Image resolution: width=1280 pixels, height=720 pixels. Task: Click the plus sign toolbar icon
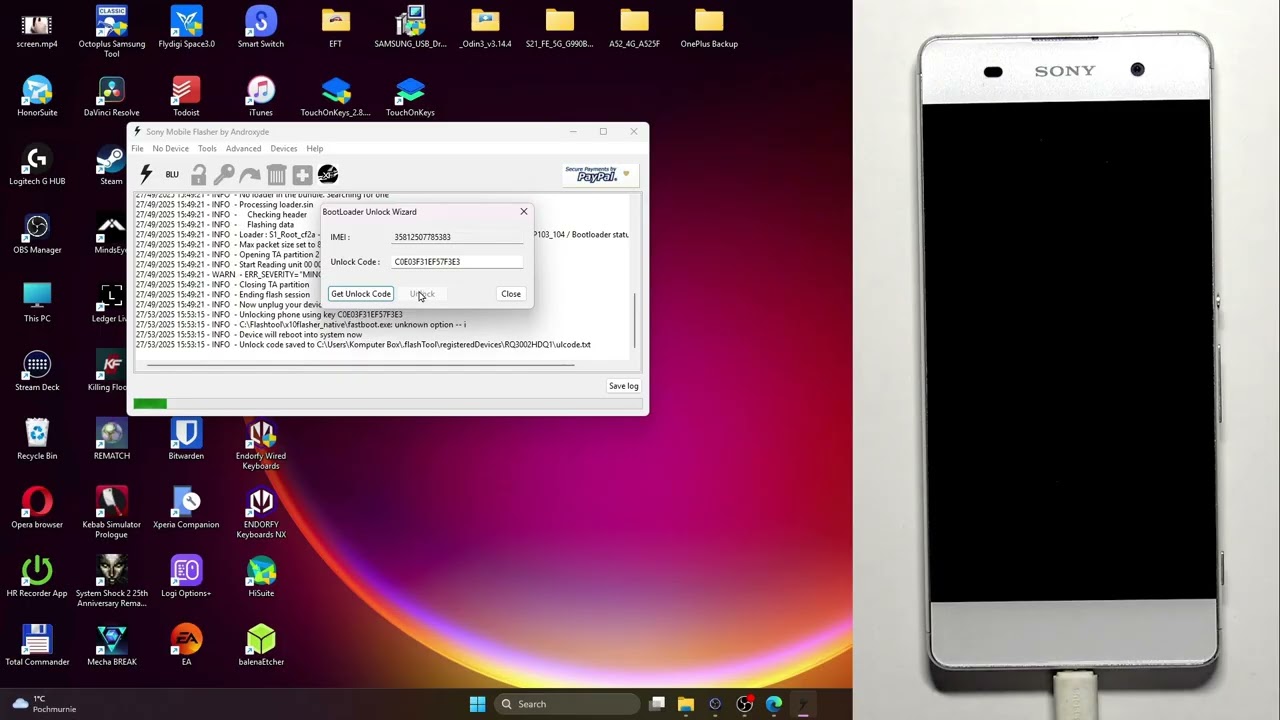tap(302, 175)
